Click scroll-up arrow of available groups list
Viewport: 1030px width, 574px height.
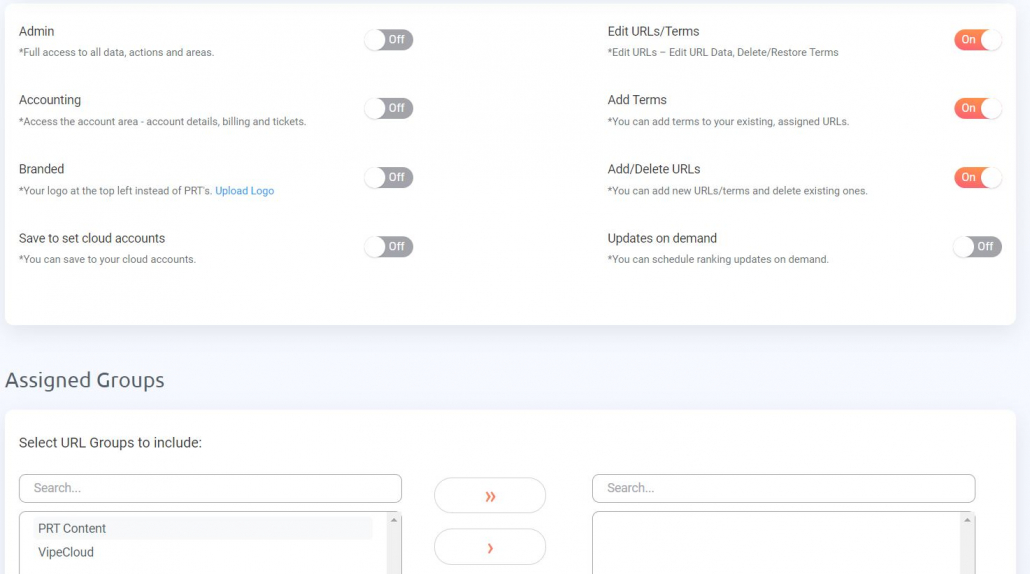pyautogui.click(x=393, y=520)
